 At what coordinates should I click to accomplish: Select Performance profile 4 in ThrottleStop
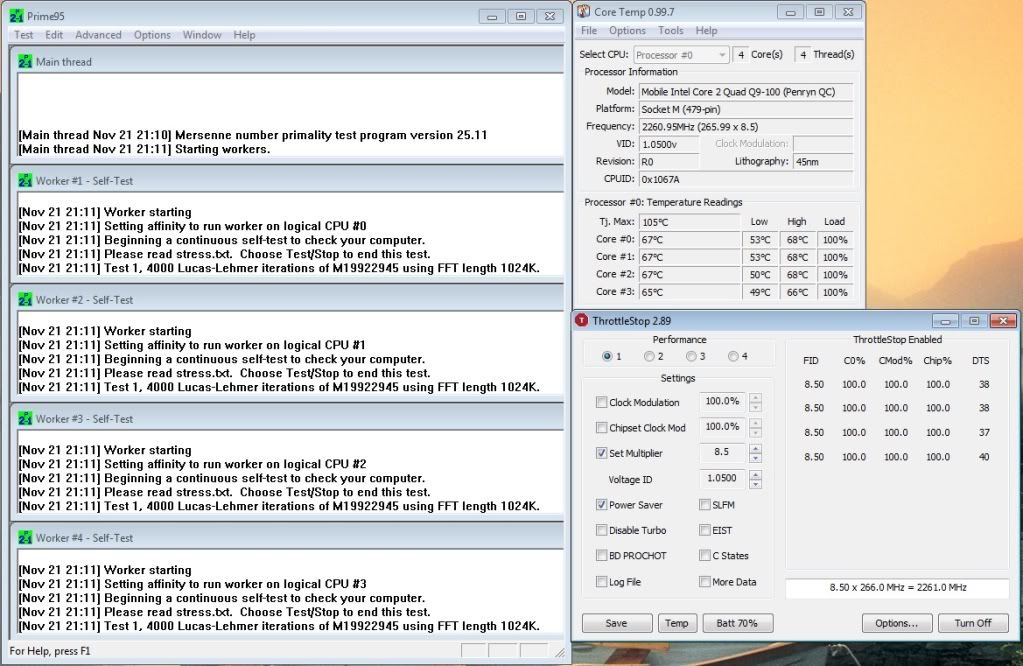[733, 356]
